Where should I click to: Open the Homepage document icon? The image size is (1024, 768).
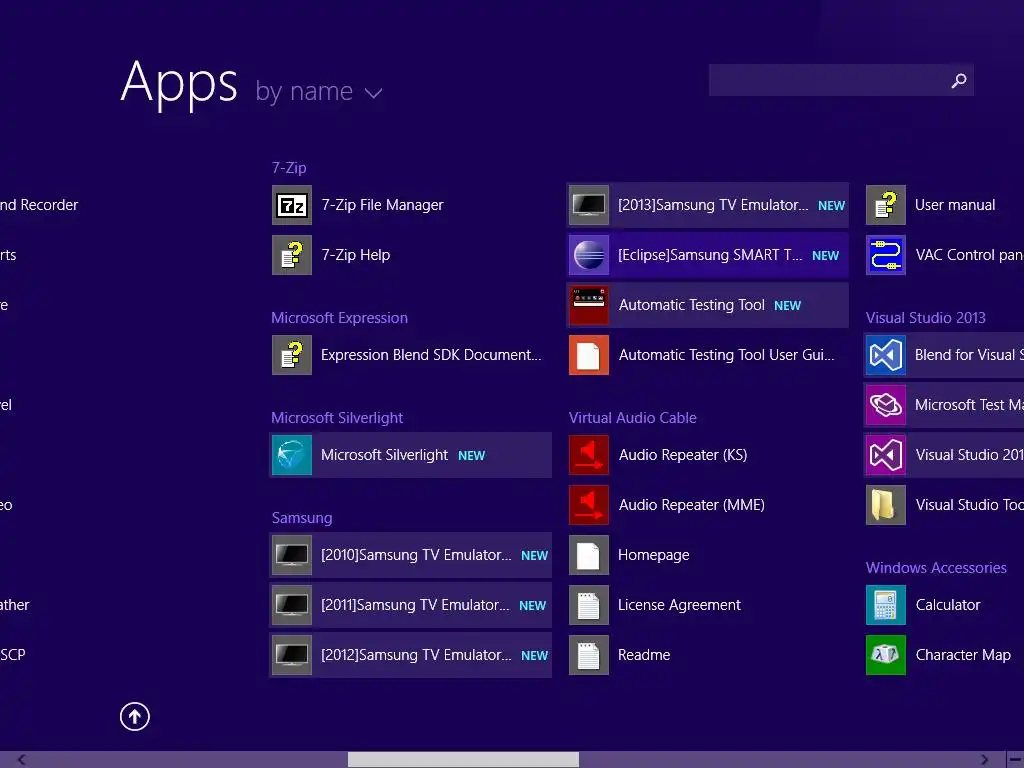point(588,555)
